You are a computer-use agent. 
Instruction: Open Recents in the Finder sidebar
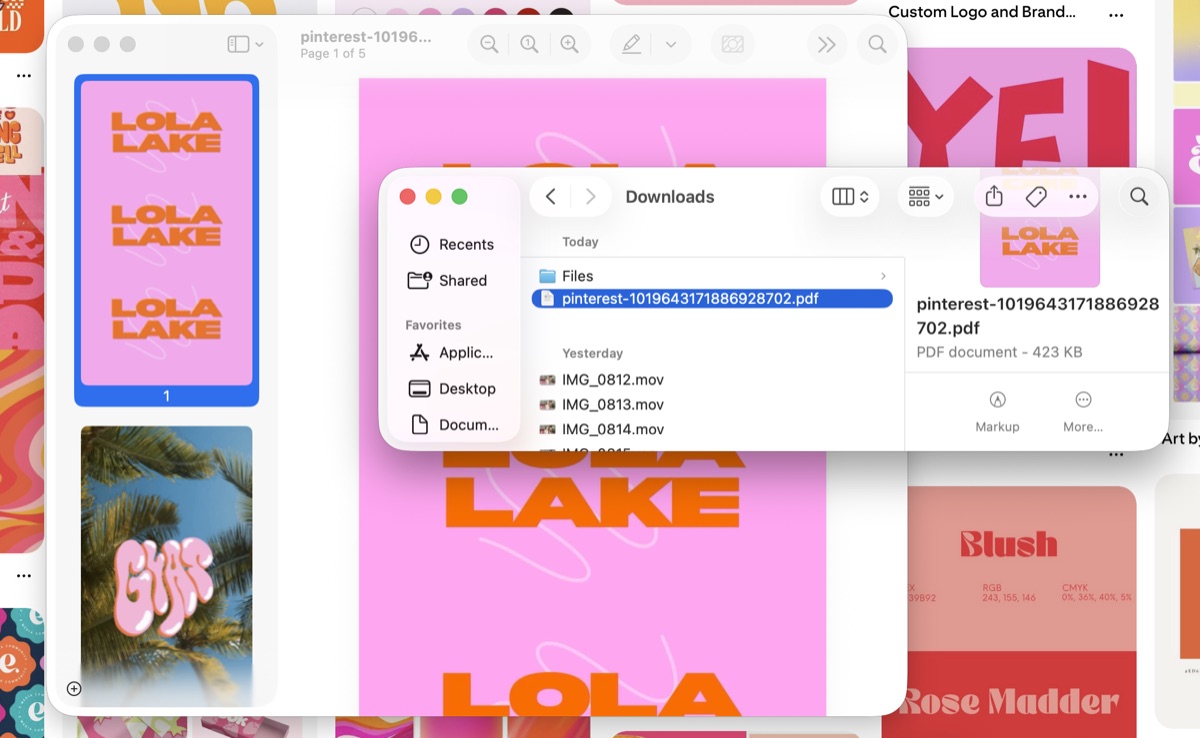point(452,244)
